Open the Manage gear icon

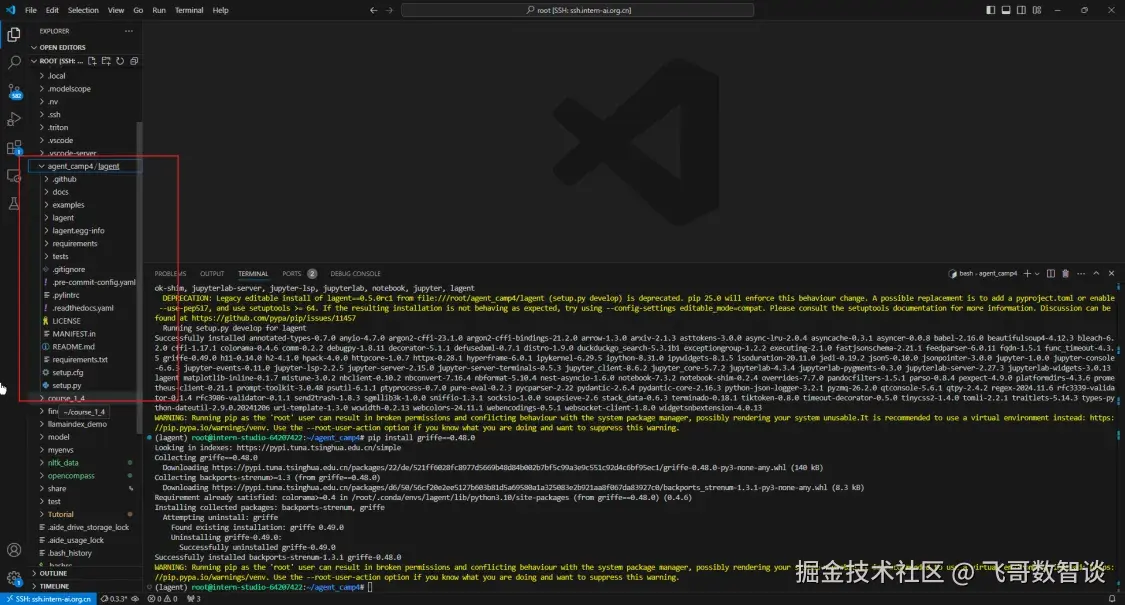tap(14, 578)
